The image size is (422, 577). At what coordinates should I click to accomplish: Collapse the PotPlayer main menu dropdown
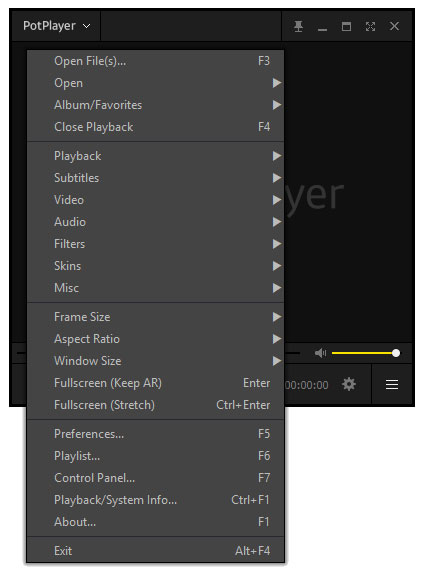pyautogui.click(x=56, y=26)
